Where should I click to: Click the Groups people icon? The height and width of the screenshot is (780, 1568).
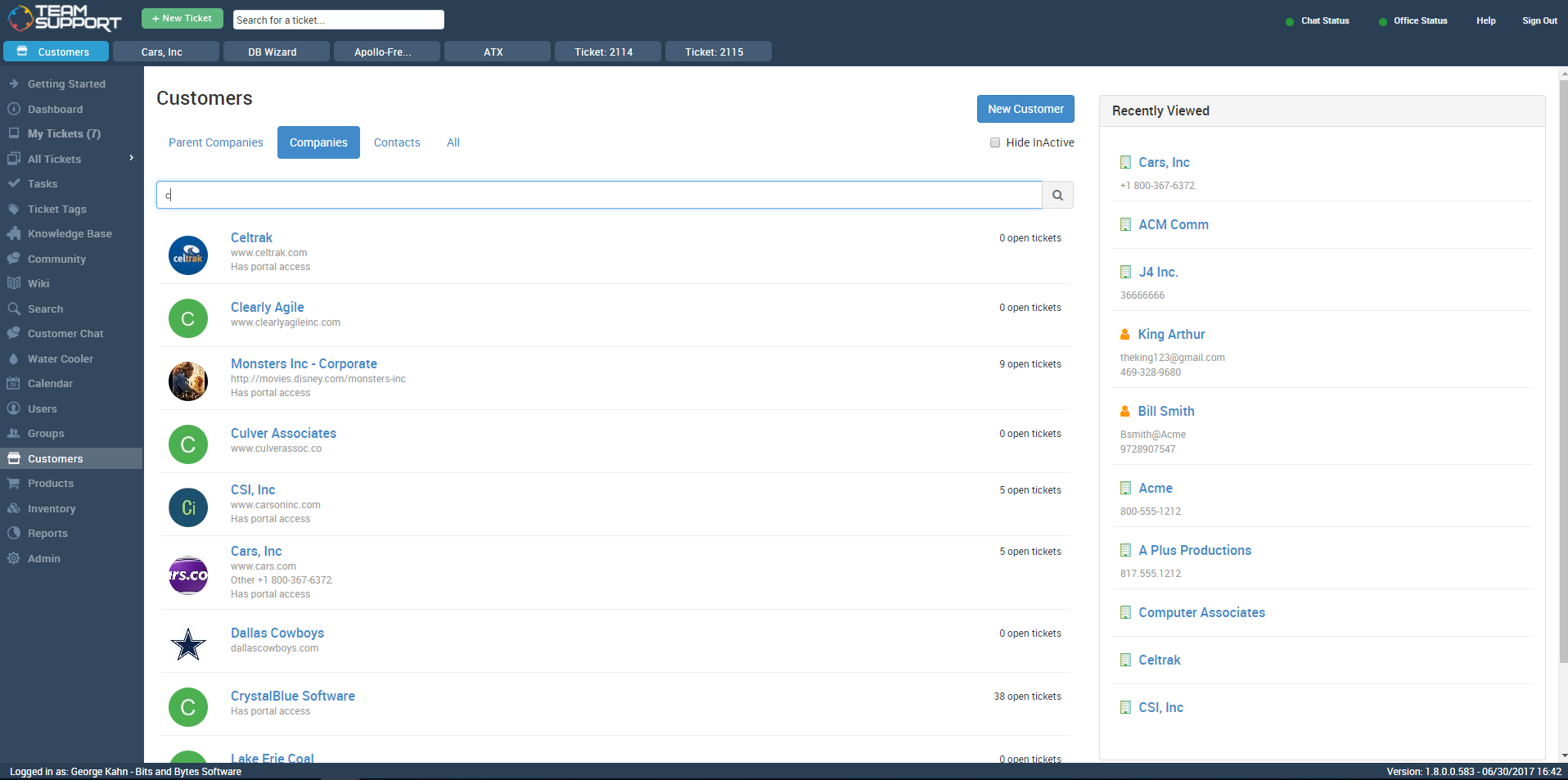pyautogui.click(x=14, y=433)
